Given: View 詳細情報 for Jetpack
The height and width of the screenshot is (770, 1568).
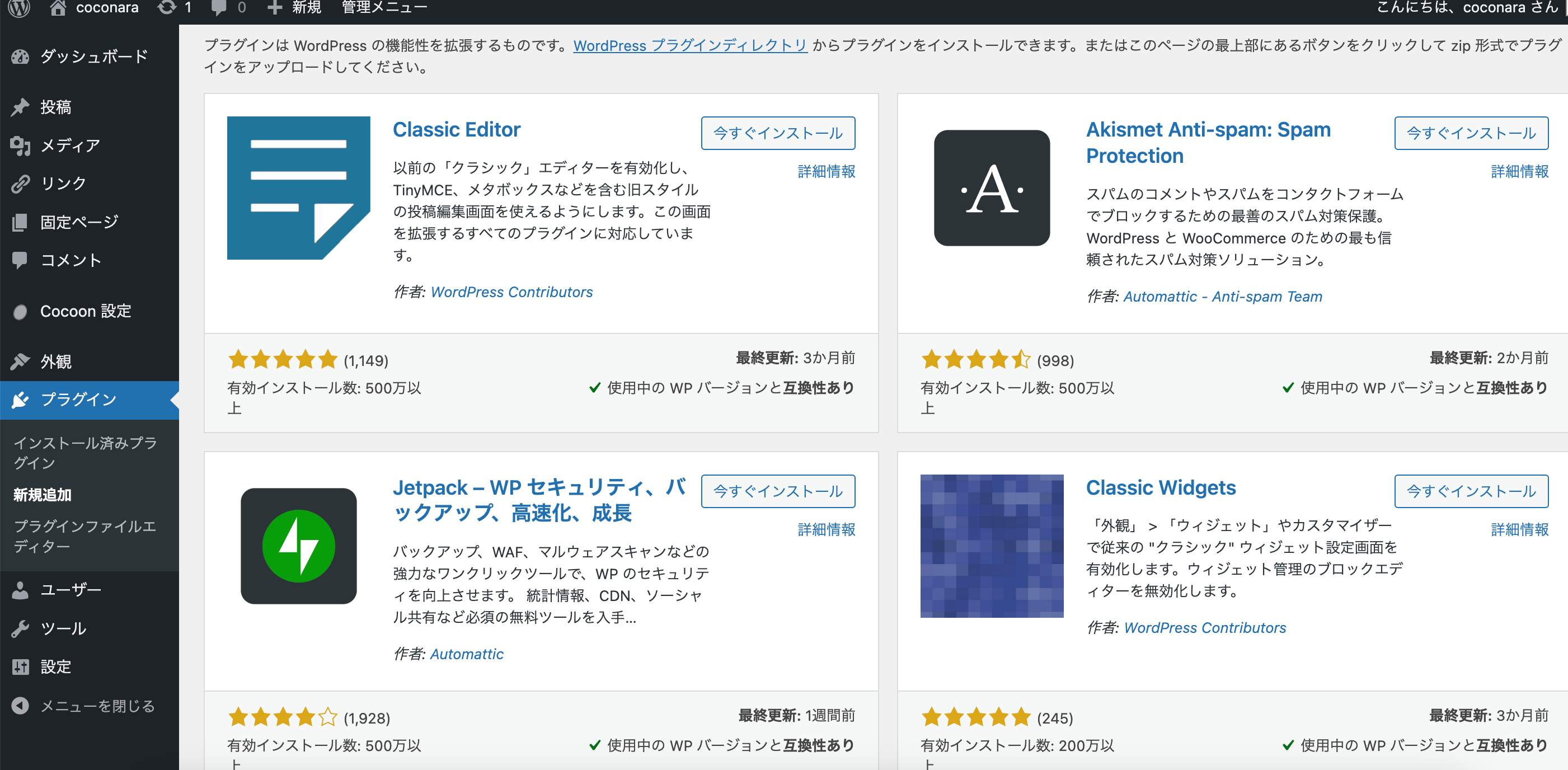Looking at the screenshot, I should coord(826,529).
